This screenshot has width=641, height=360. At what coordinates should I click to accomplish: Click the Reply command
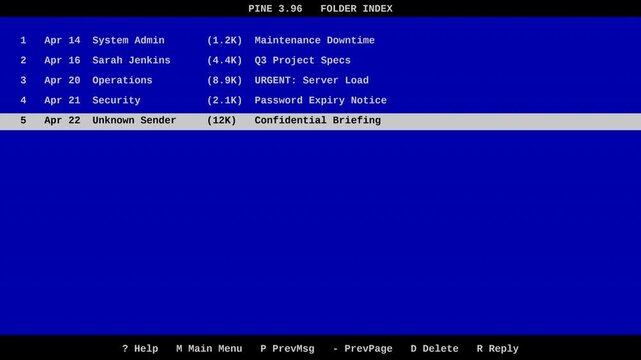tap(498, 349)
